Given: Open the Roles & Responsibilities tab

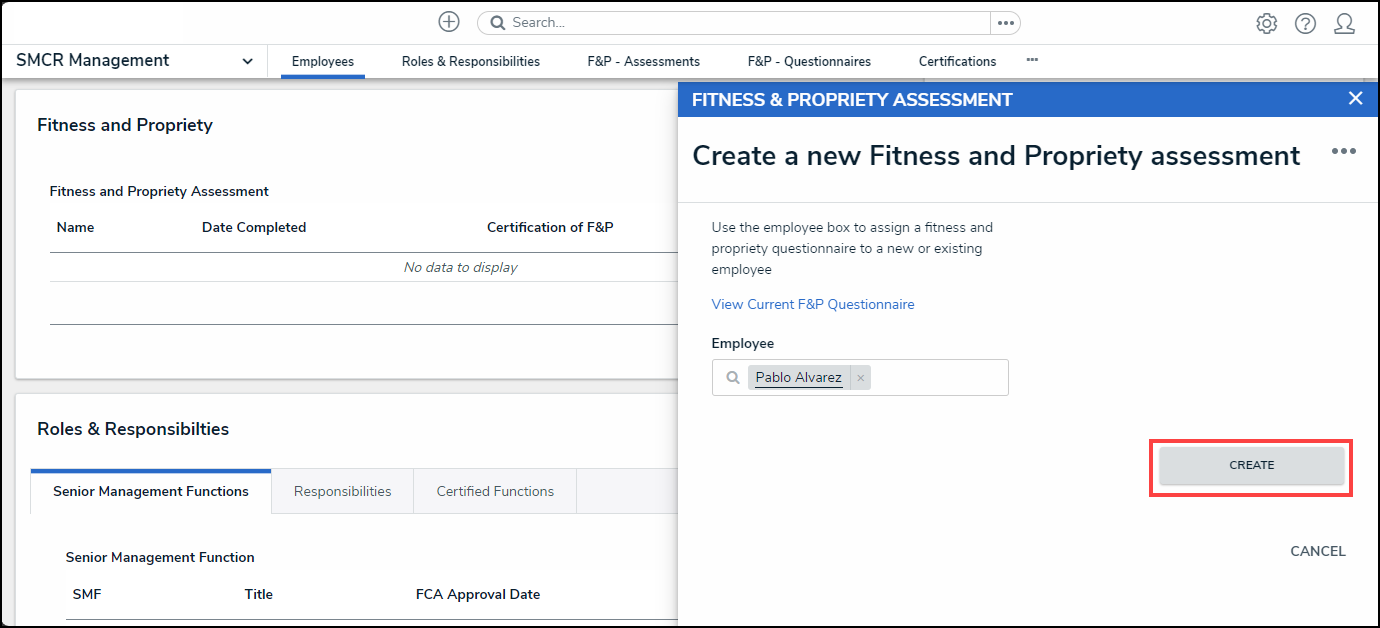Looking at the screenshot, I should click(470, 62).
